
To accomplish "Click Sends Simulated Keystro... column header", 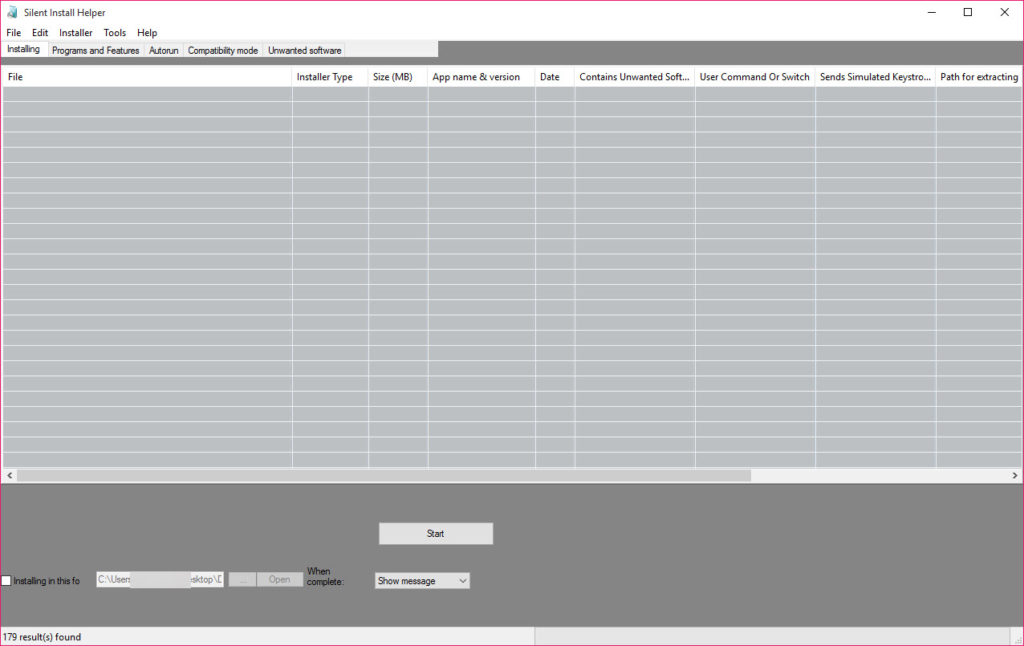I will (x=875, y=77).
